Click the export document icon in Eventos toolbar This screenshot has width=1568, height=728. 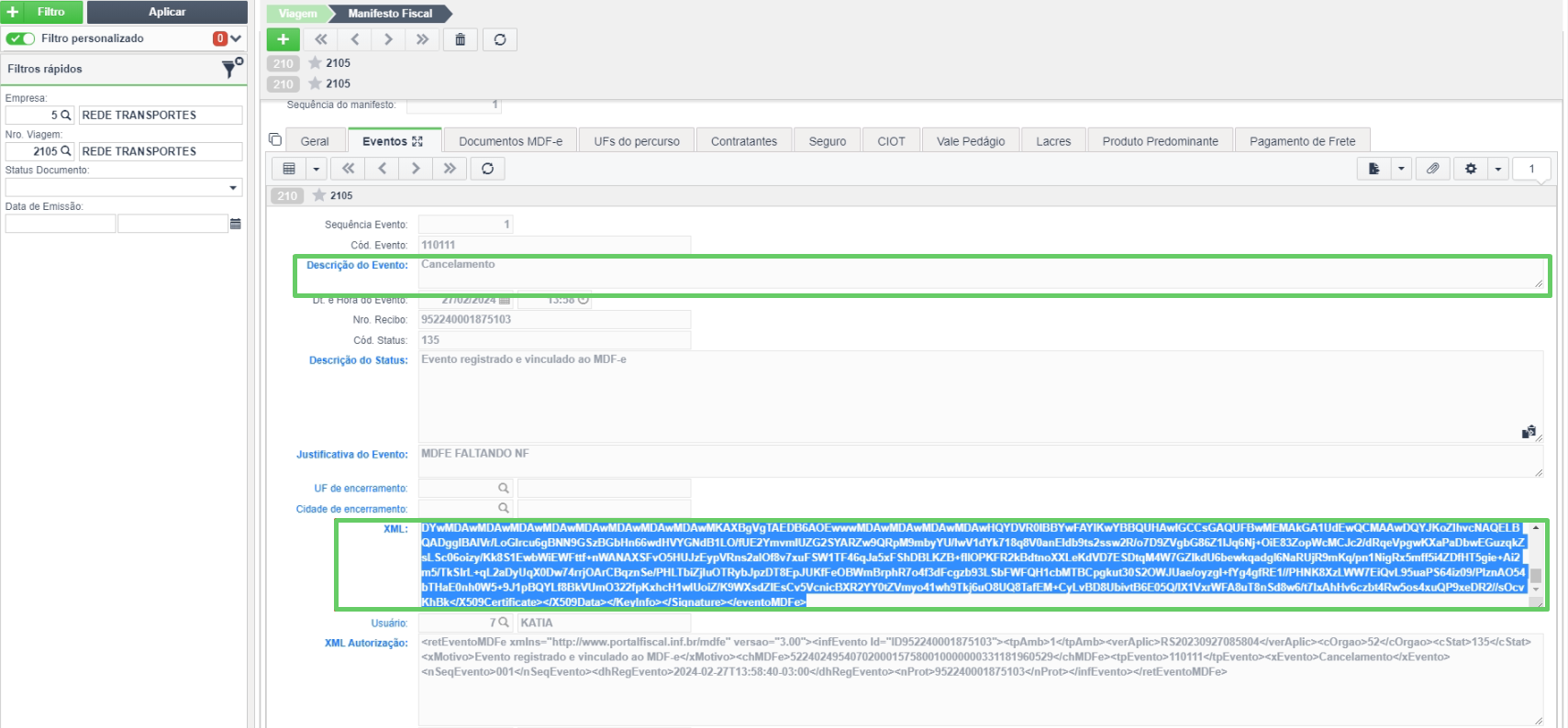tap(1374, 169)
